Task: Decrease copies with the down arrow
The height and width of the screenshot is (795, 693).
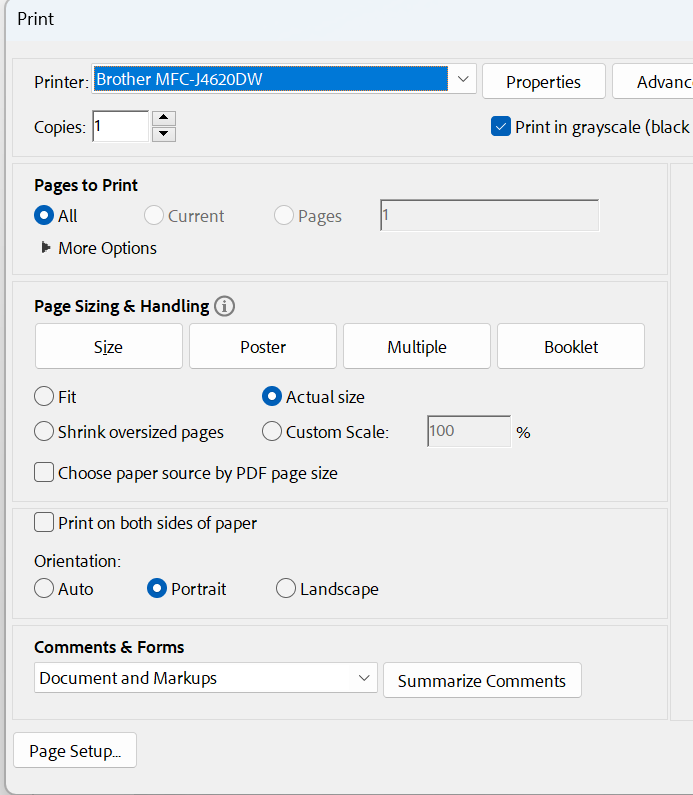Action: [x=164, y=134]
